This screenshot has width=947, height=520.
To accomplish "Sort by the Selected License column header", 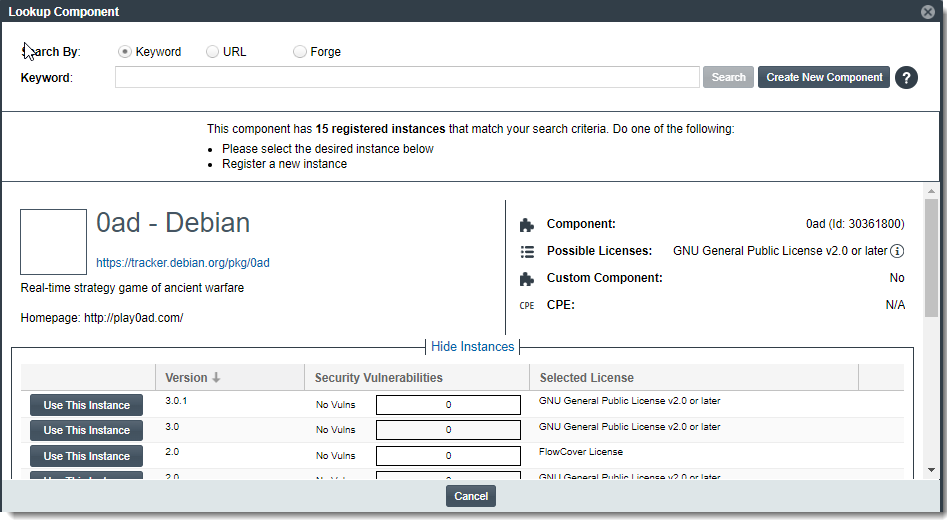I will (x=586, y=378).
